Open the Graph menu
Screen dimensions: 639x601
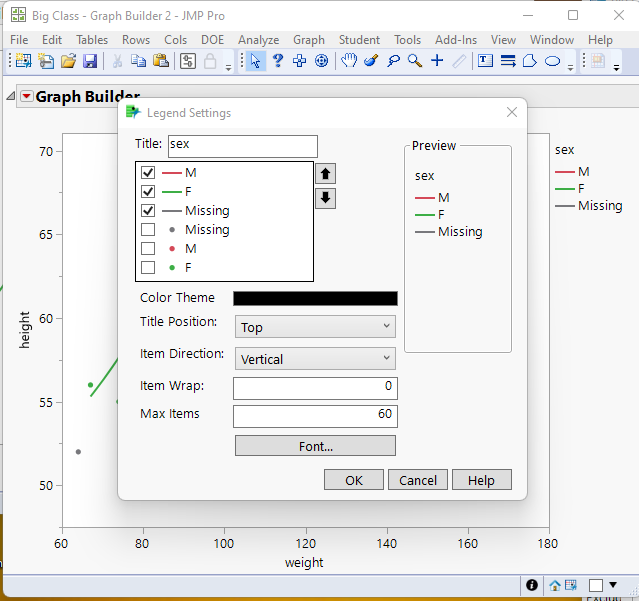308,40
